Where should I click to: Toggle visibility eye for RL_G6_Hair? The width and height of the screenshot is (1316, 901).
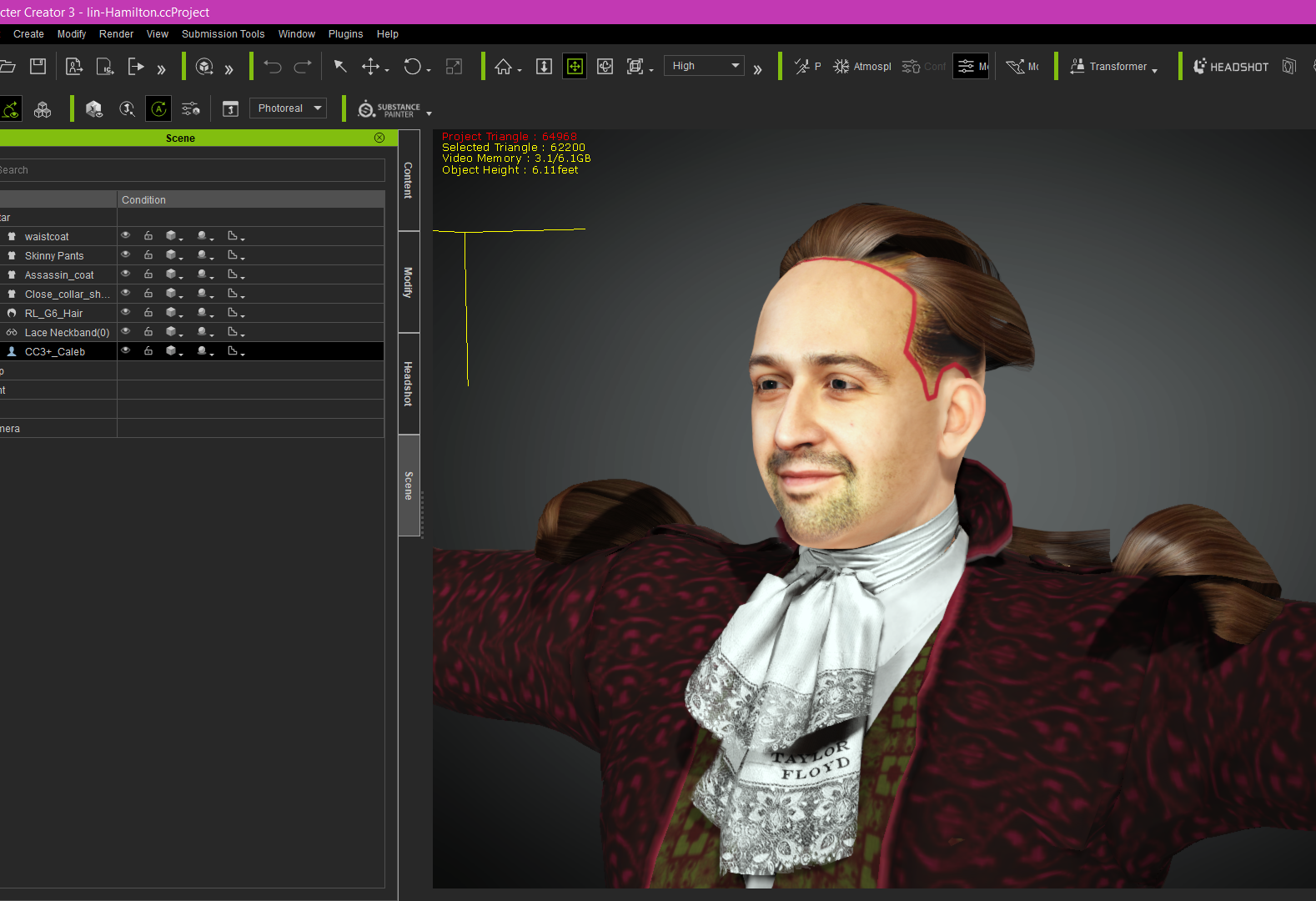pyautogui.click(x=126, y=313)
